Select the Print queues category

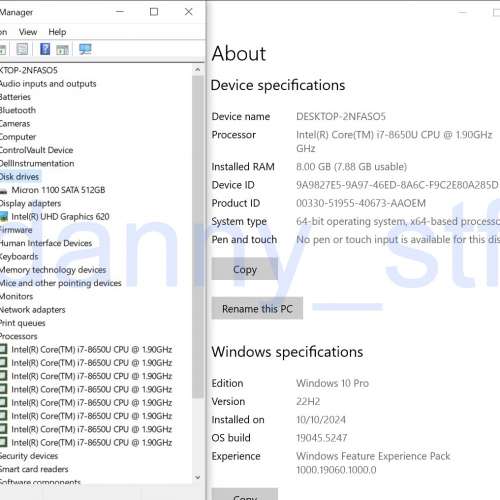point(23,323)
